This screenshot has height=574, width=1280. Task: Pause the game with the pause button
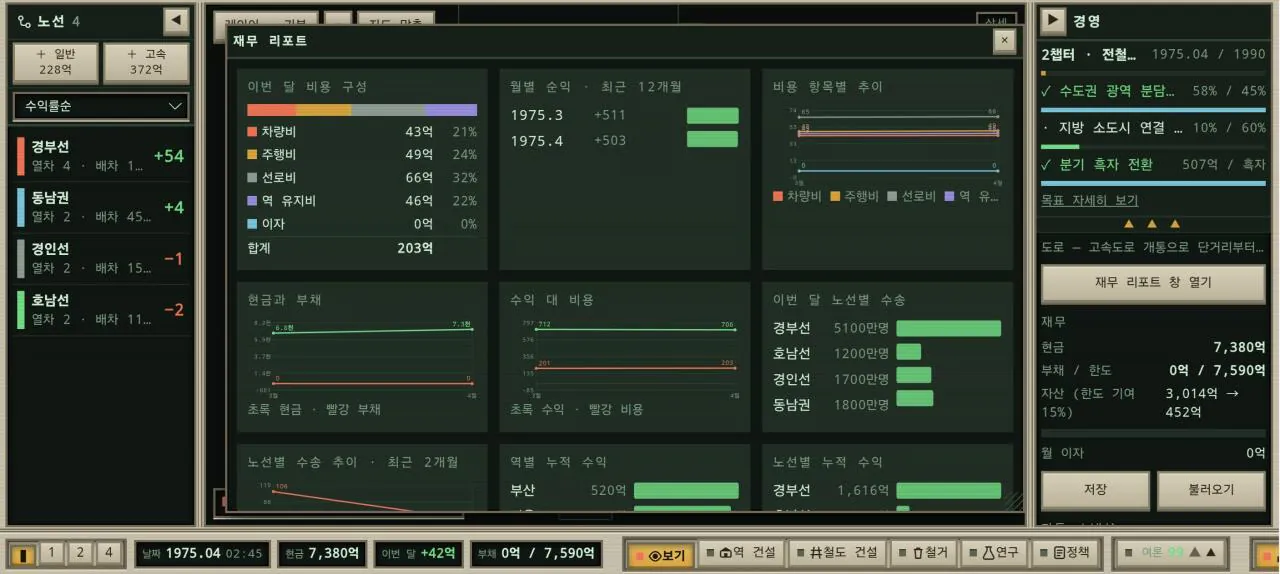[23, 553]
